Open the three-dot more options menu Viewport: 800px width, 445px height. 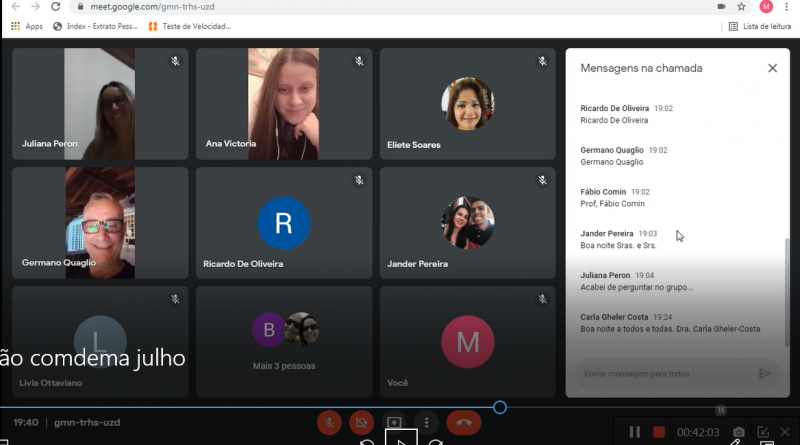pos(427,422)
